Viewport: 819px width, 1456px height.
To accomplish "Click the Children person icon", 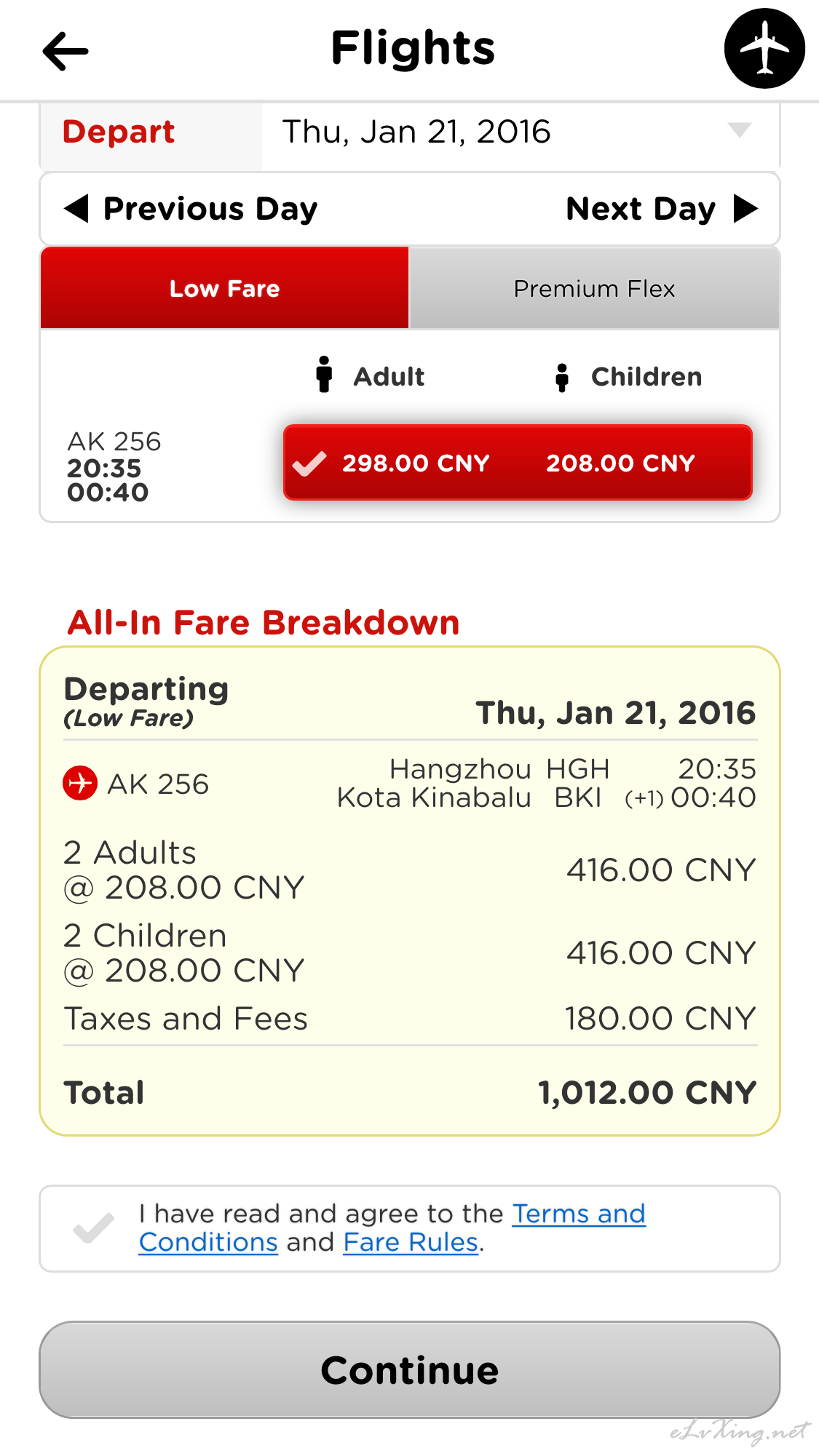I will point(561,378).
